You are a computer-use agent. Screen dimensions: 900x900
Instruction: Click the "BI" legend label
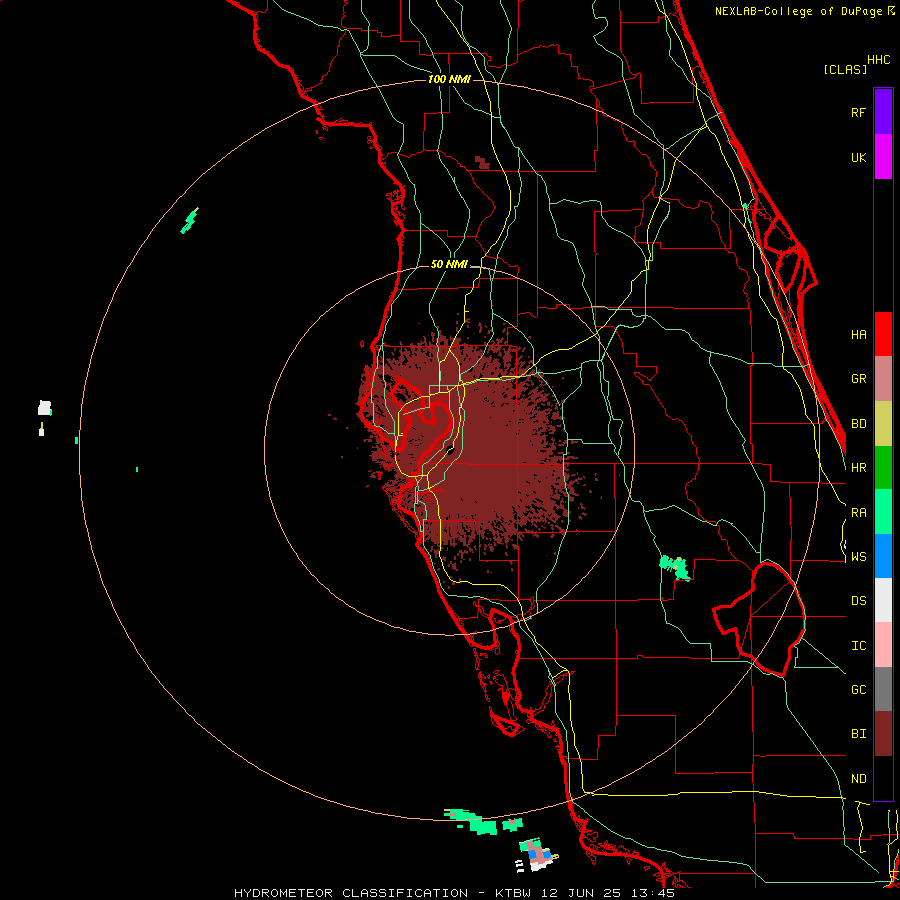[858, 734]
